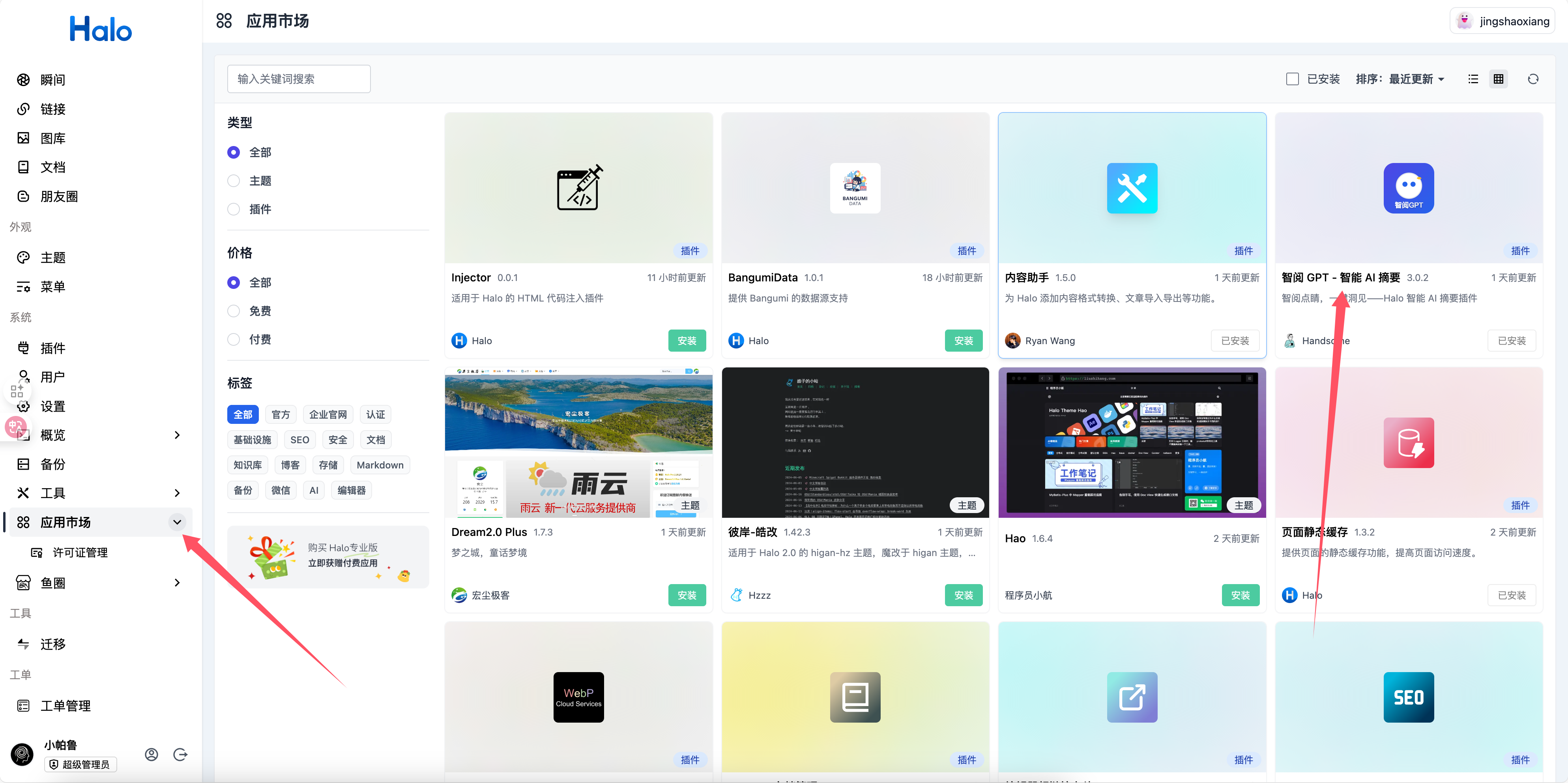Expand the 鱼圈 sidebar submenu chevron
This screenshot has height=783, width=1568.
(177, 583)
